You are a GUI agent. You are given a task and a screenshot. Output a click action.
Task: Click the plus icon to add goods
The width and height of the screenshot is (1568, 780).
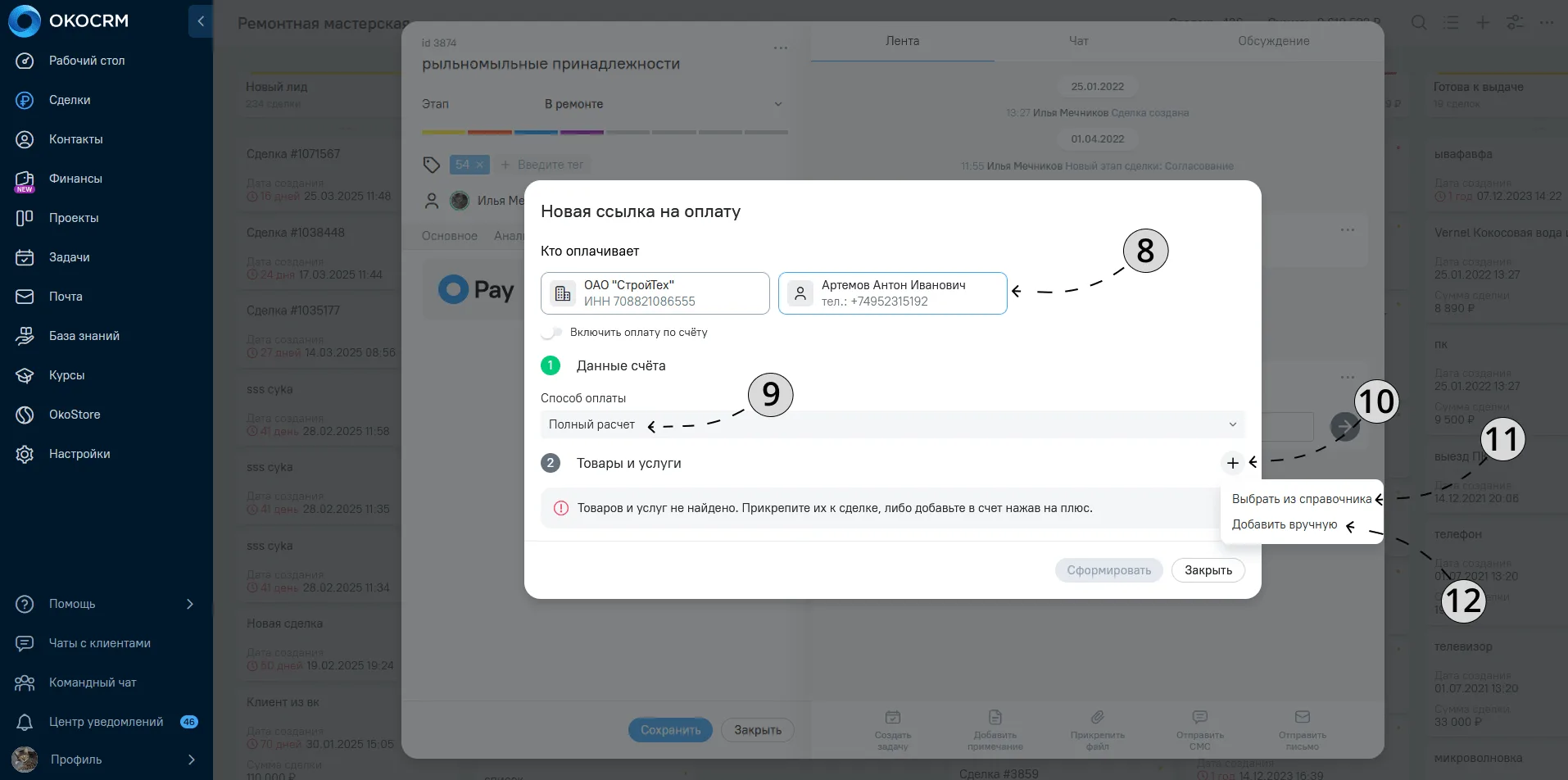1232,463
